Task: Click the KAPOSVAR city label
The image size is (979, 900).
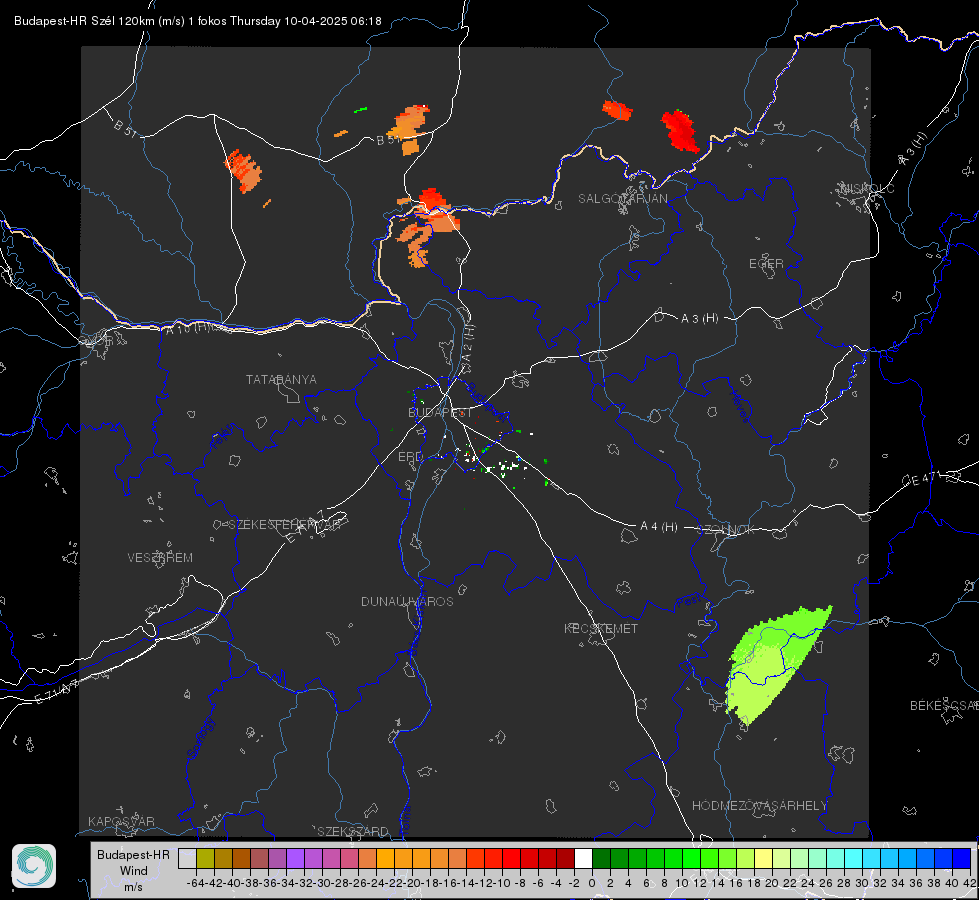Action: [121, 821]
